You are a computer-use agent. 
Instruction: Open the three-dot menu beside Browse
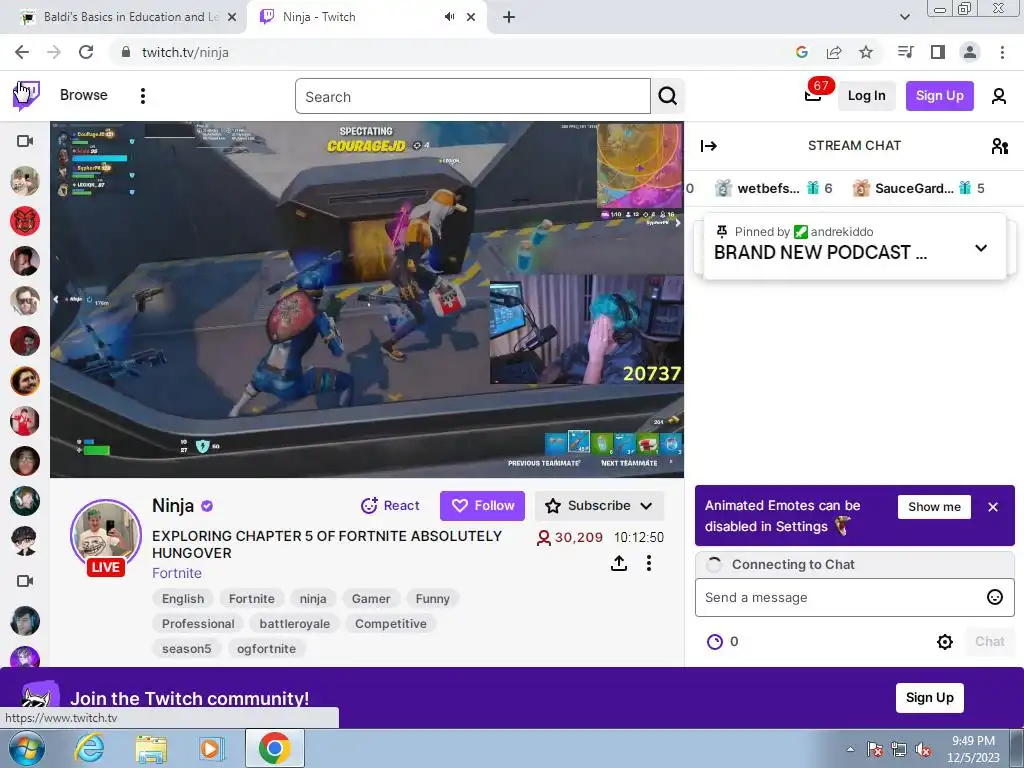click(x=143, y=96)
